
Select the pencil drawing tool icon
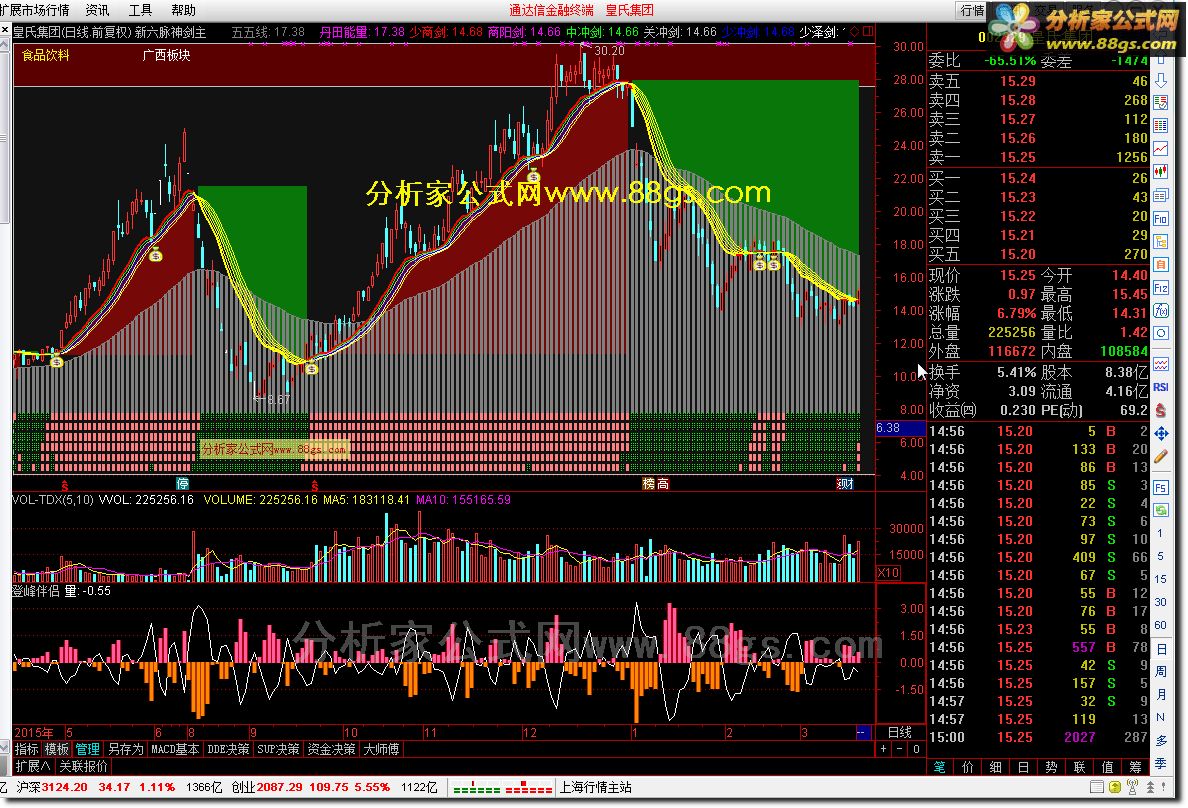pos(1160,456)
